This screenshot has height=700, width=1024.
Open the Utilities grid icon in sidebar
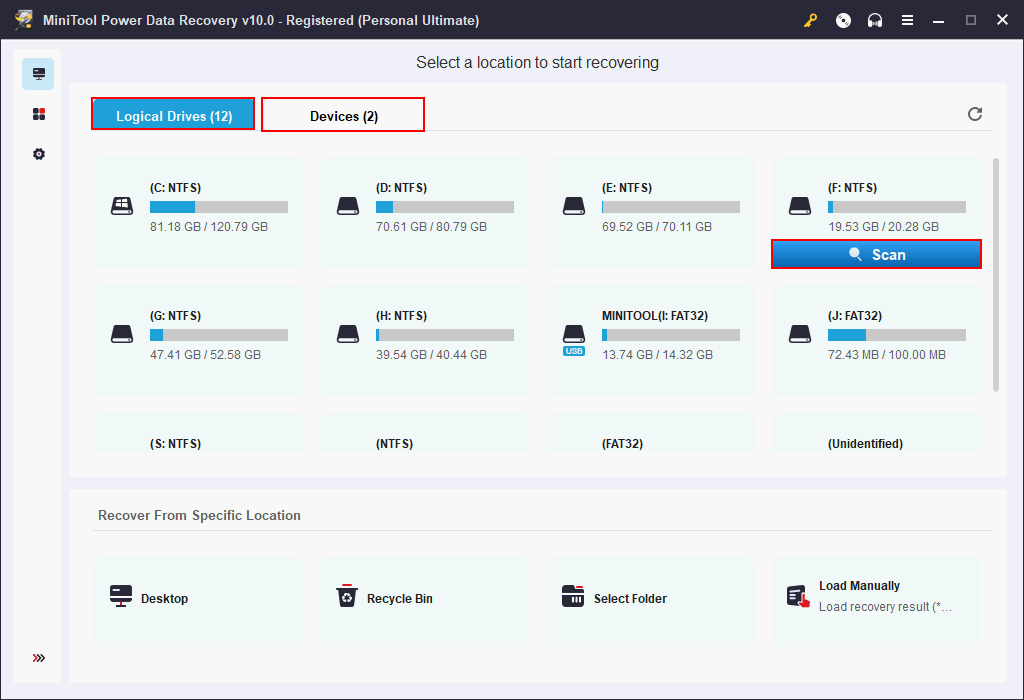39,114
